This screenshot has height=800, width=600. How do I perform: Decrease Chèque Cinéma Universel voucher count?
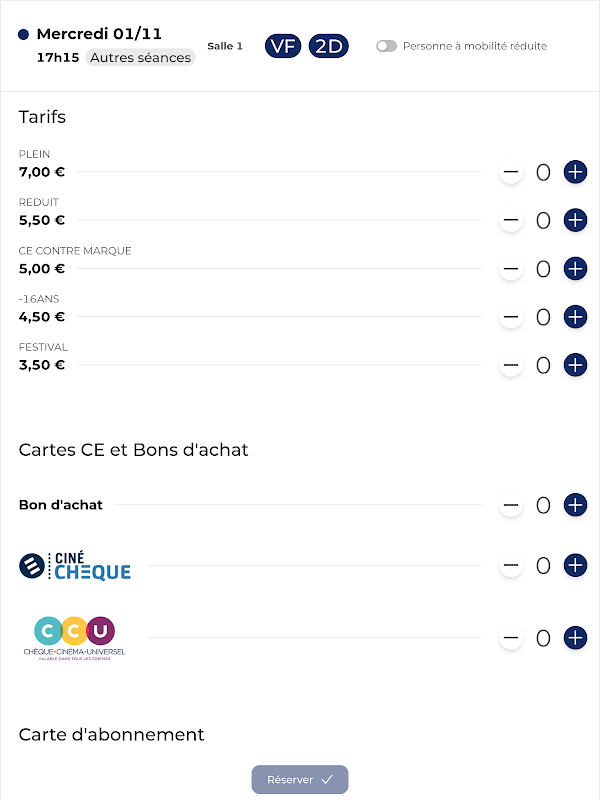pyautogui.click(x=511, y=637)
